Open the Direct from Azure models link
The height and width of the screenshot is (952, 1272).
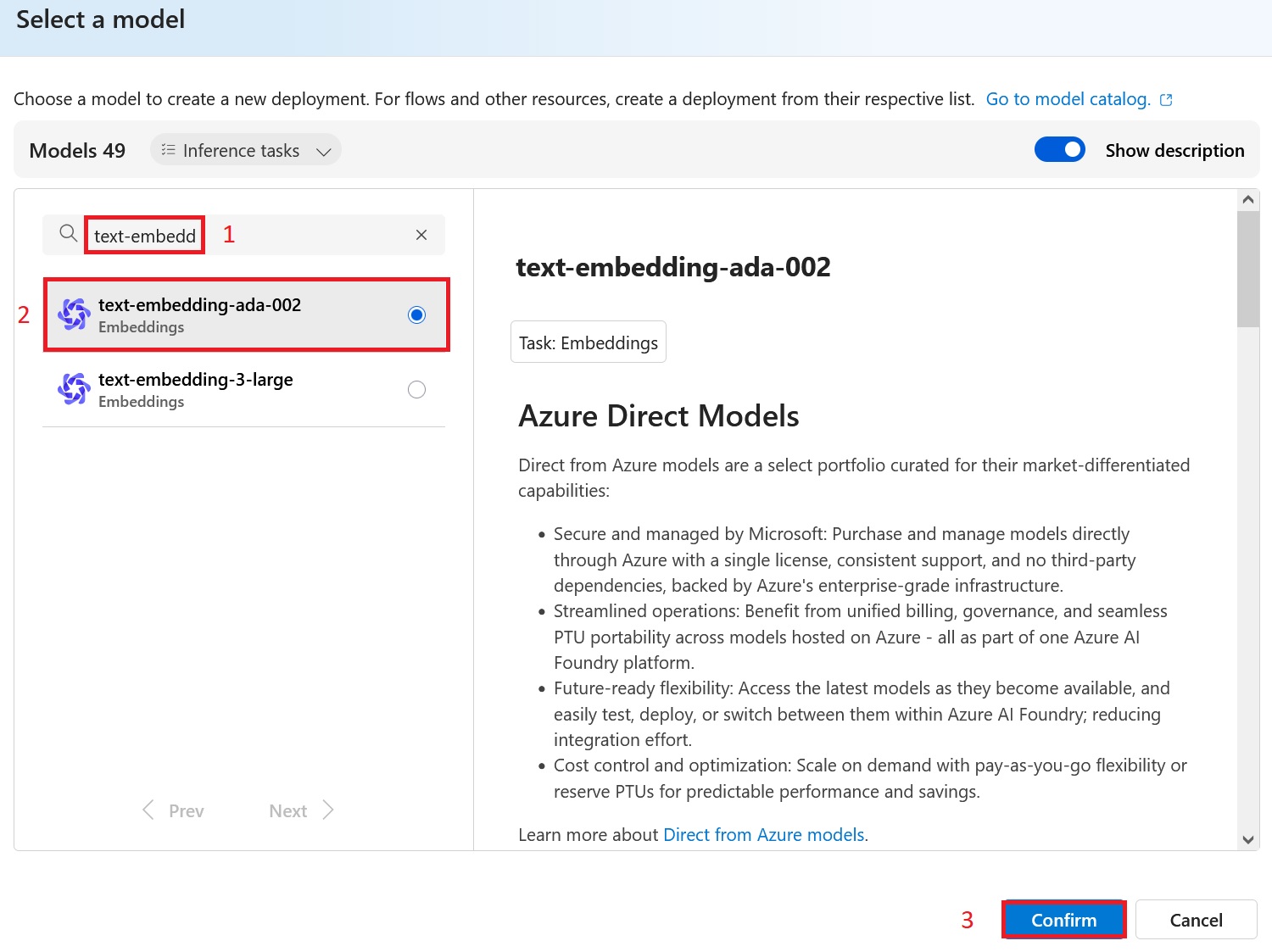tap(763, 835)
